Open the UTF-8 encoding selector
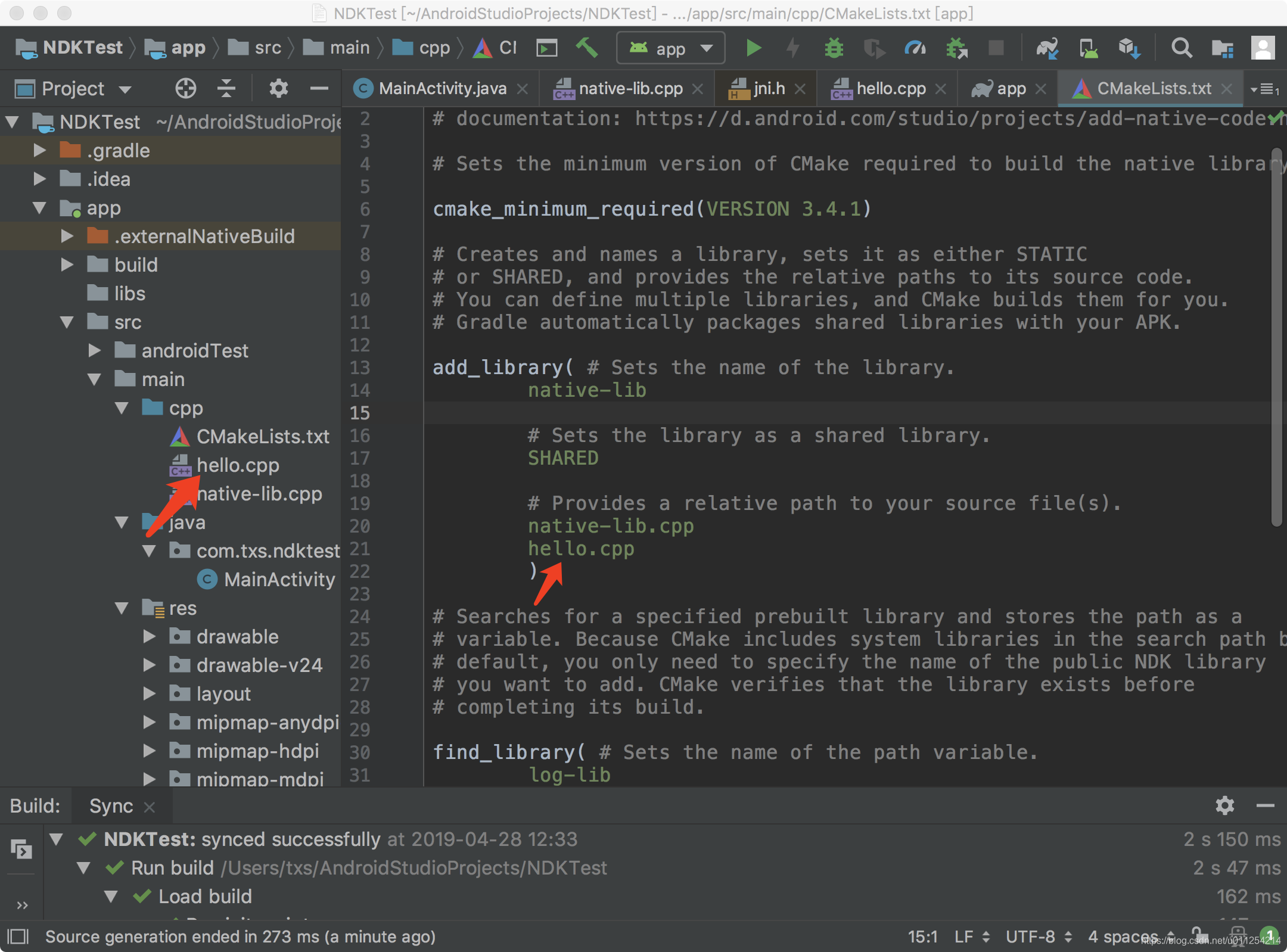Image resolution: width=1287 pixels, height=952 pixels. pos(1039,937)
